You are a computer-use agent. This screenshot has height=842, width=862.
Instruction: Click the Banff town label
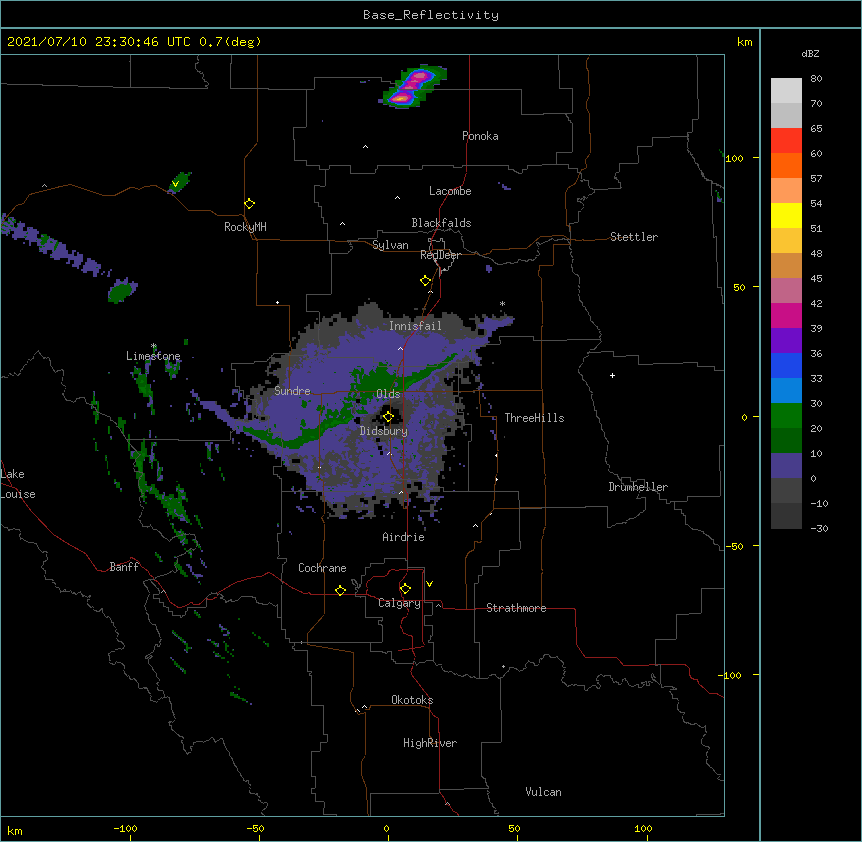pyautogui.click(x=124, y=567)
